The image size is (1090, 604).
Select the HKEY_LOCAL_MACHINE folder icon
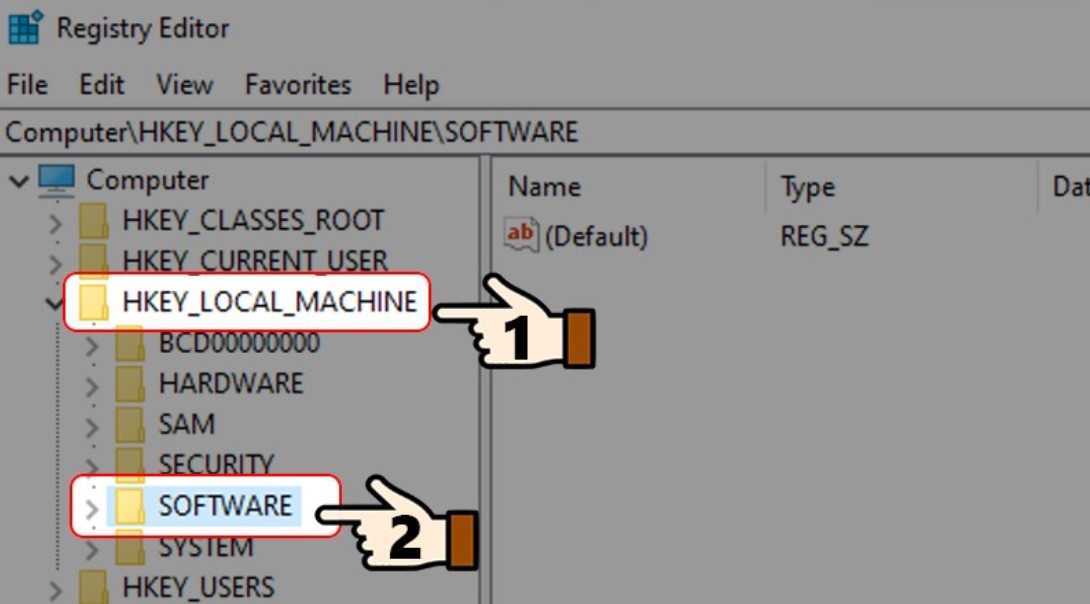[x=93, y=302]
